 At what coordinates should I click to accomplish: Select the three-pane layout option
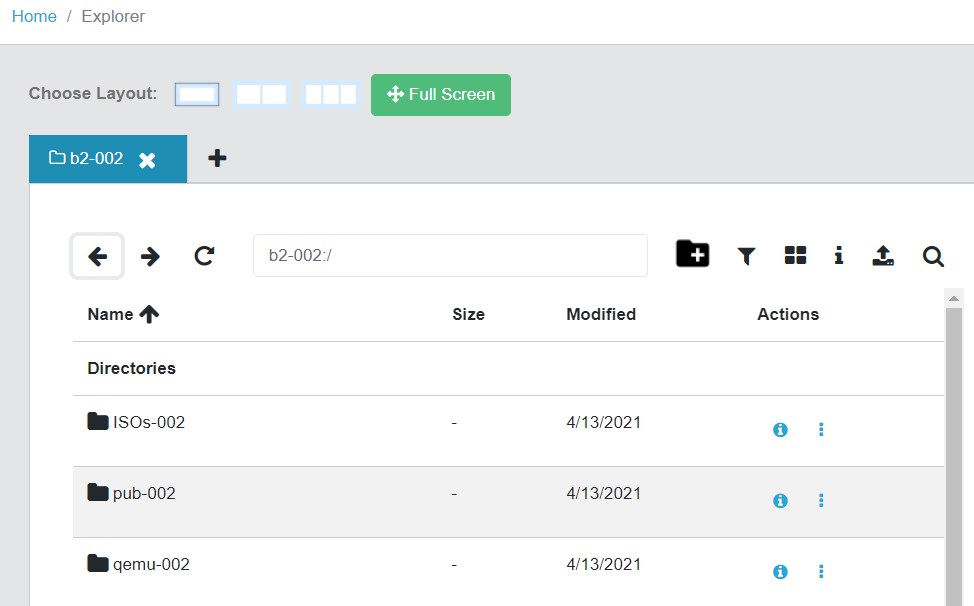click(x=331, y=95)
